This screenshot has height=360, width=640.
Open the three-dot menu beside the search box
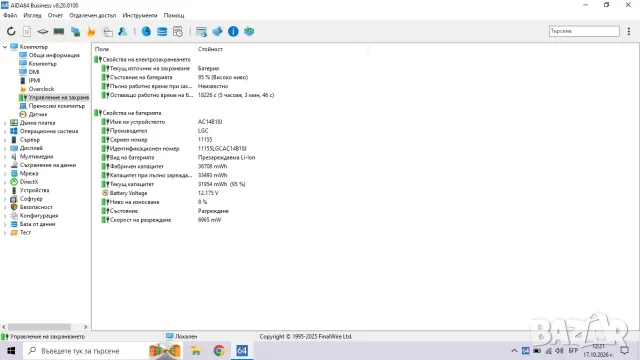point(629,31)
